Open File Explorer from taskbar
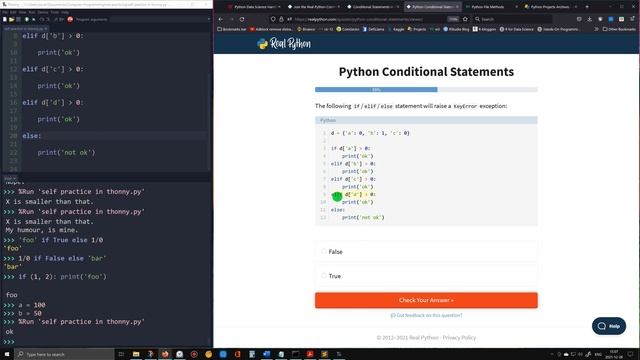 [136, 354]
